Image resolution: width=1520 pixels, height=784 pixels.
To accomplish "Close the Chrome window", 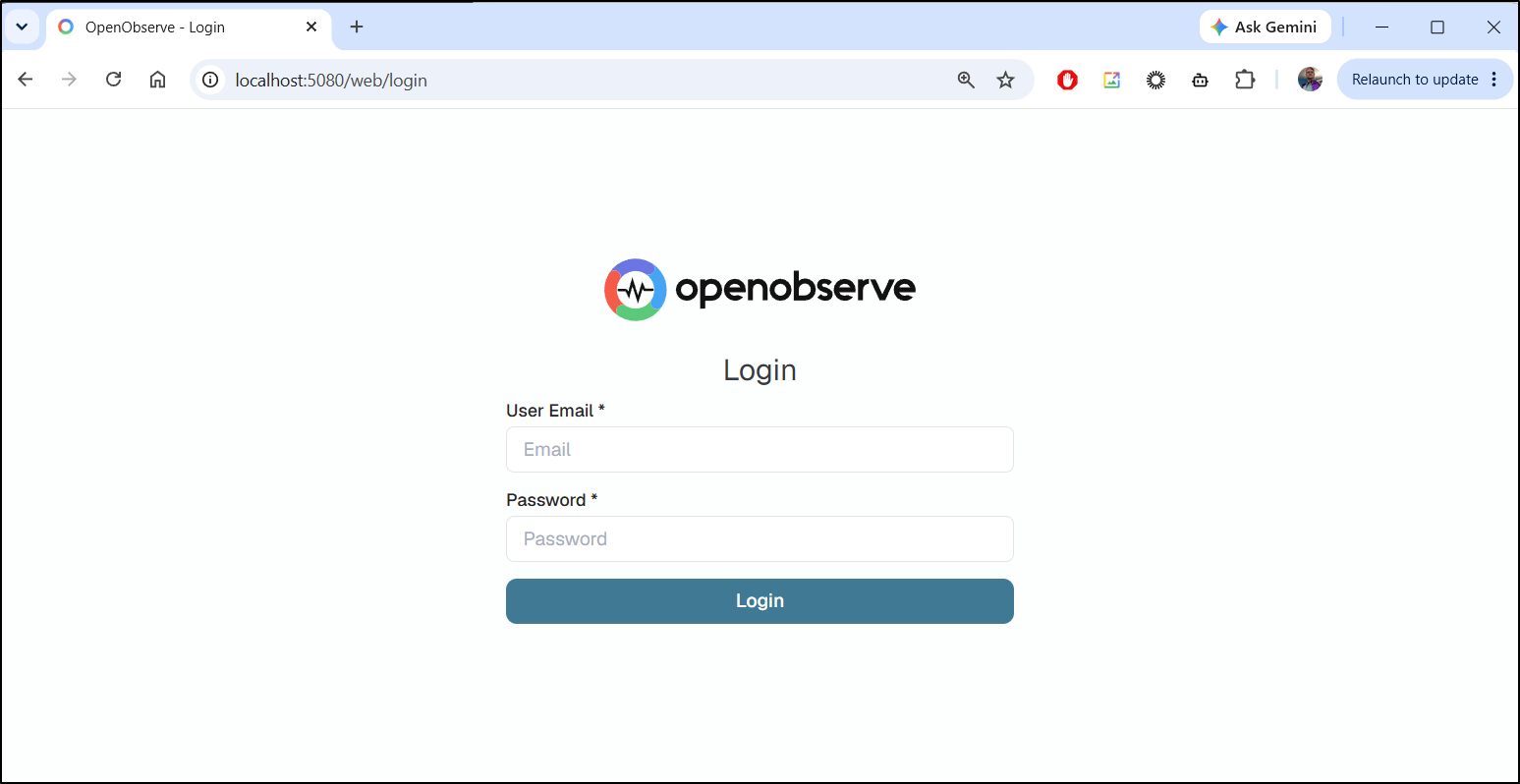I will [x=1493, y=27].
